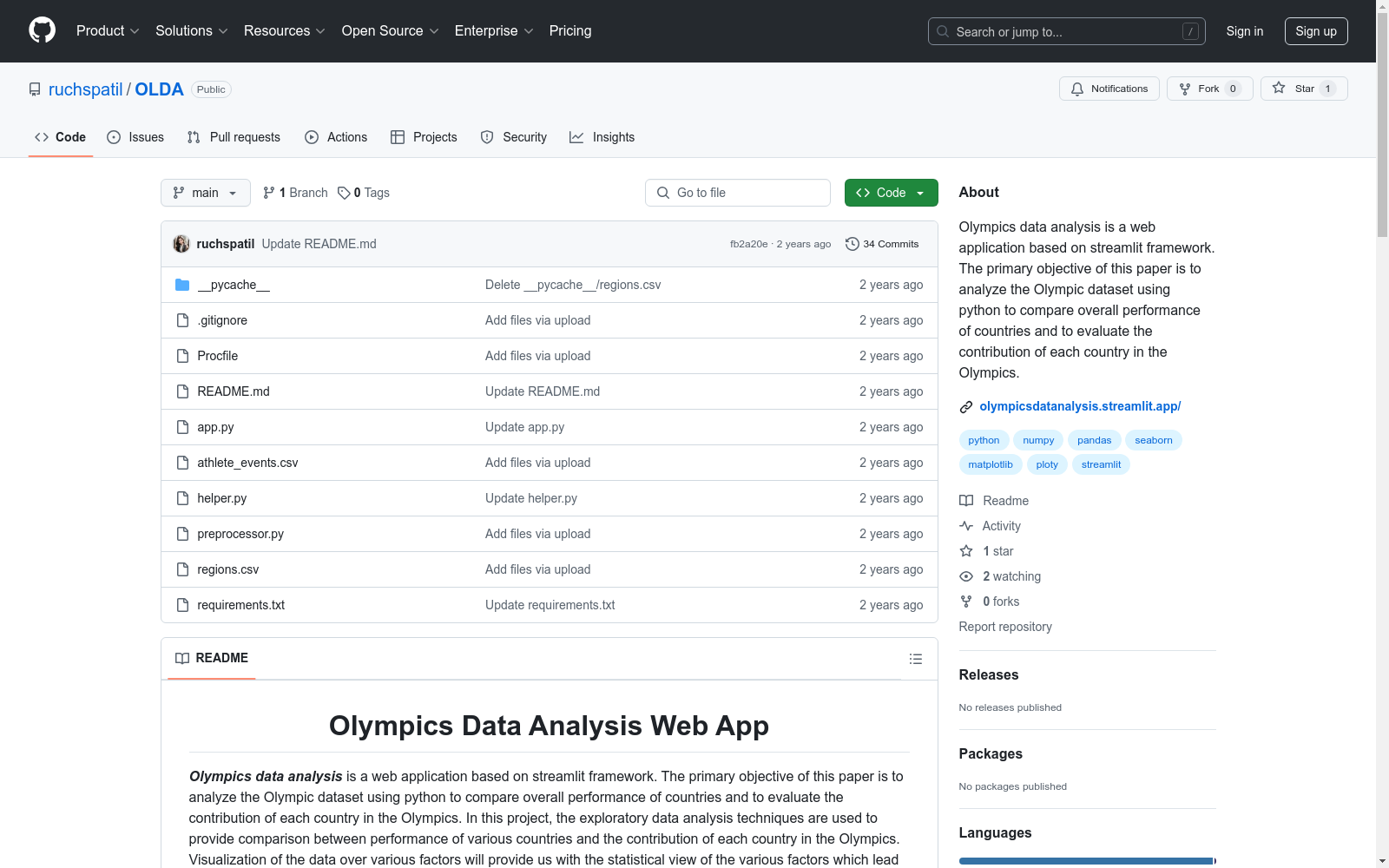Open the ruchspatil owner link
Screen dimensions: 1389x868
(x=86, y=89)
